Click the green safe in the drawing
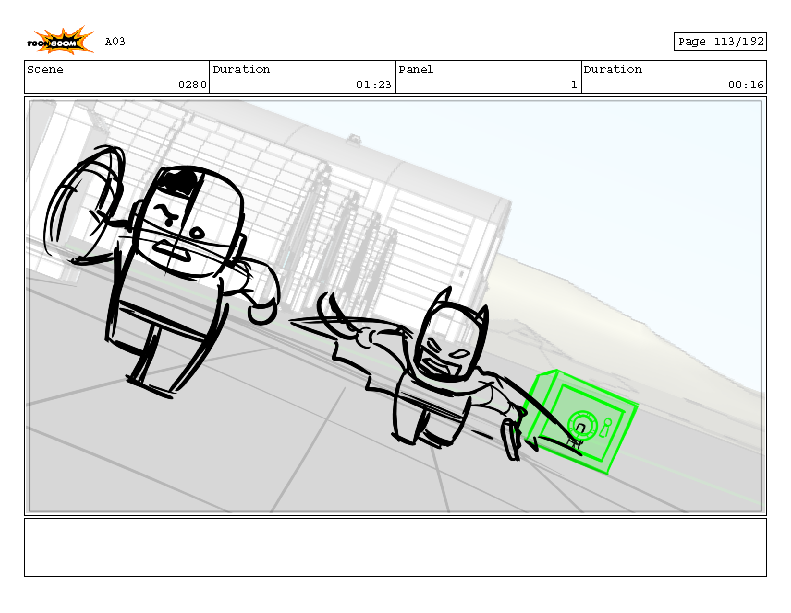The width and height of the screenshot is (791, 613). [x=580, y=422]
